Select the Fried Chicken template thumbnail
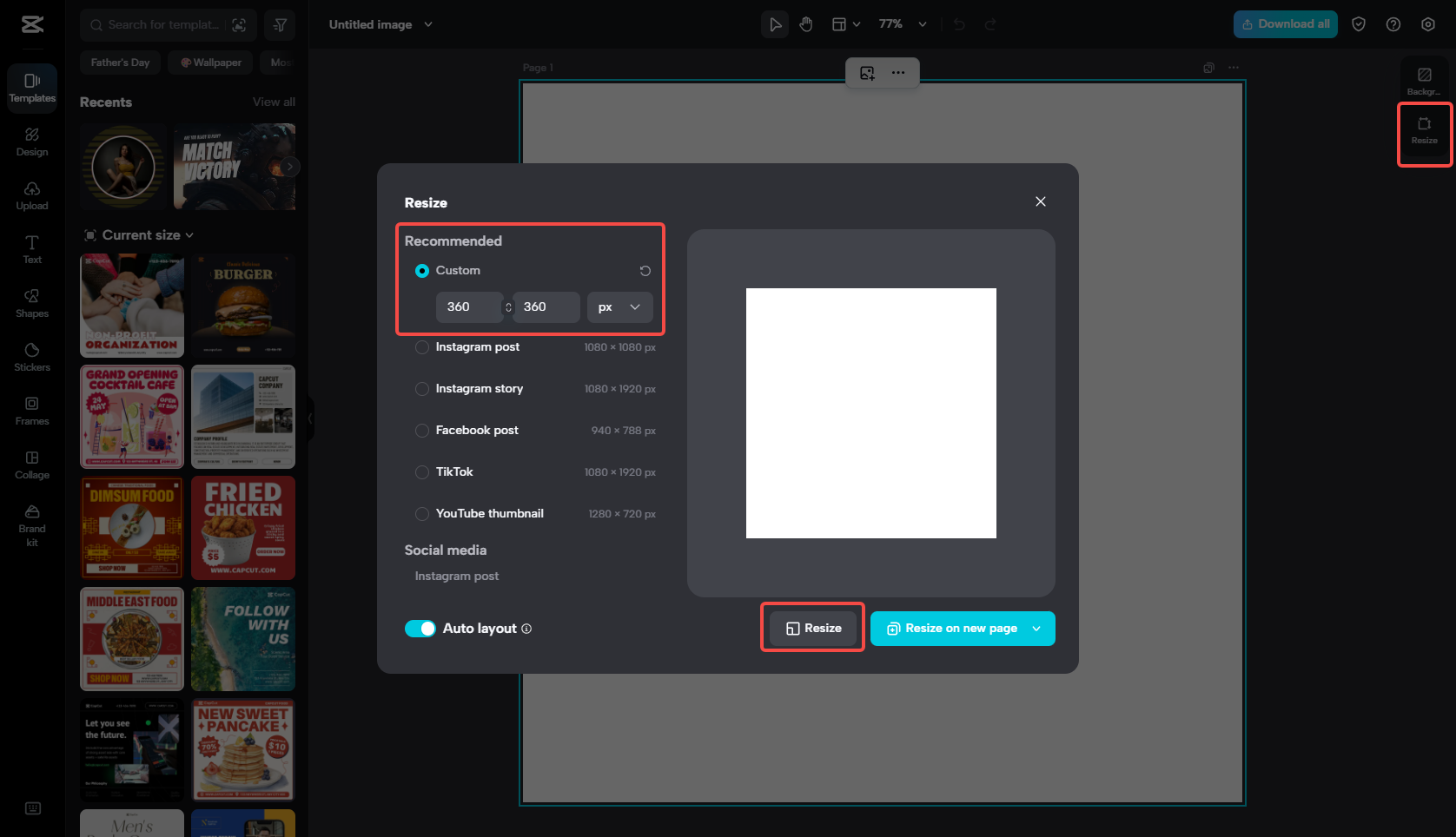 (x=242, y=528)
